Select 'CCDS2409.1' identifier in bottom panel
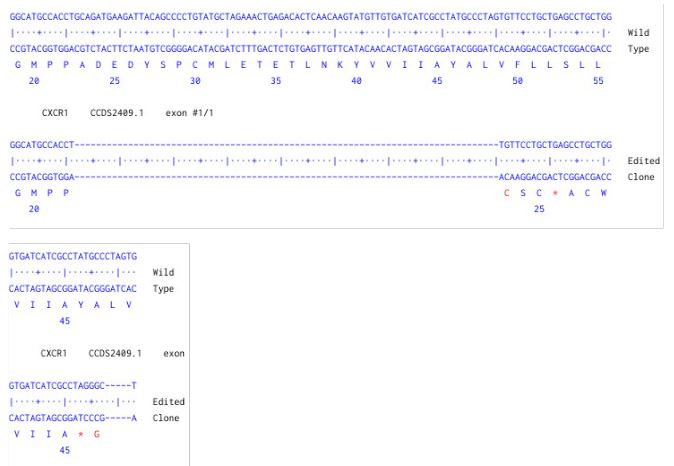 [x=115, y=353]
